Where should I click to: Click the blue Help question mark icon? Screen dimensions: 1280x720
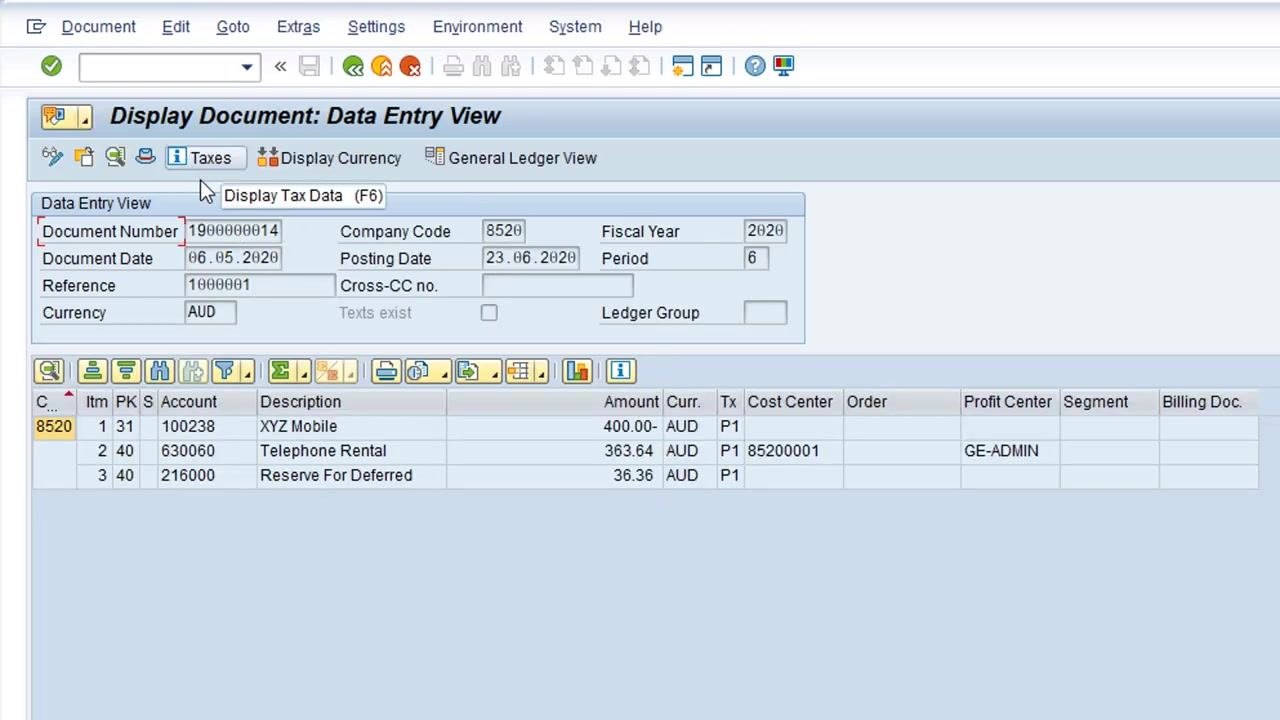point(755,66)
